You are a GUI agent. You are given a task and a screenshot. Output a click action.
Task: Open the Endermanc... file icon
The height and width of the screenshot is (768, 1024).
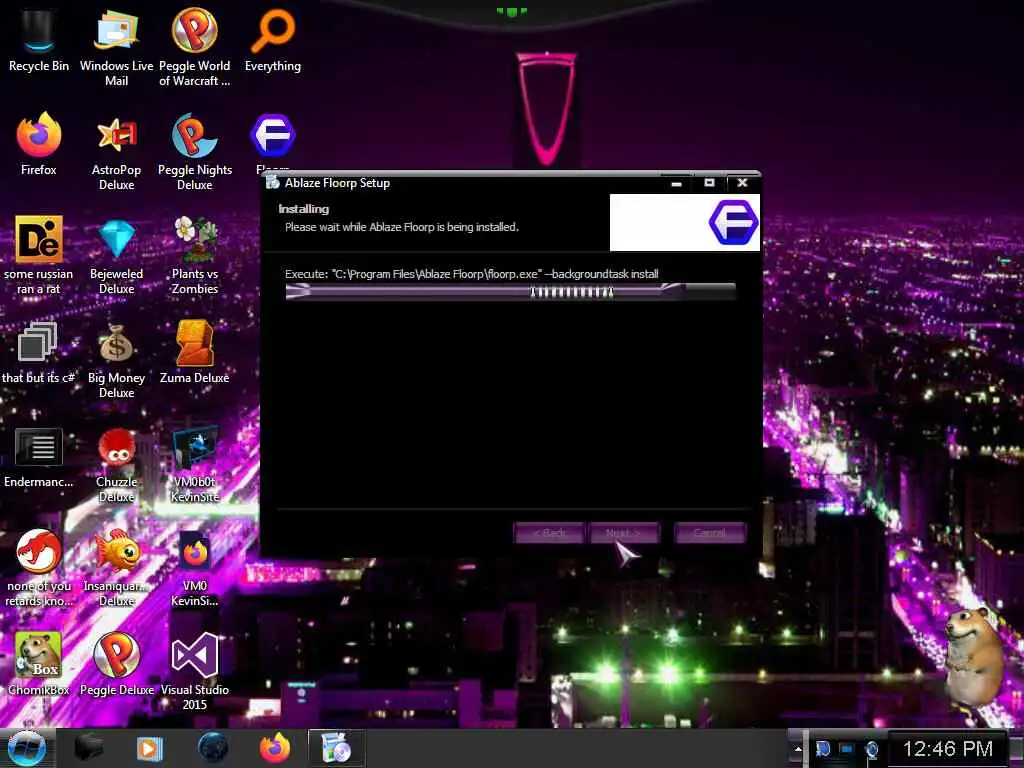pyautogui.click(x=39, y=457)
